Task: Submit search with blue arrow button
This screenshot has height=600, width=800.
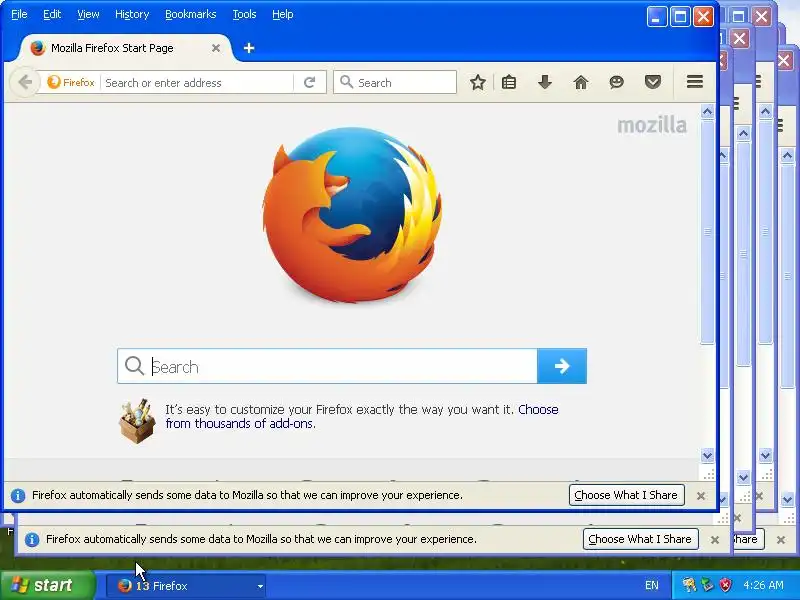Action: (562, 366)
